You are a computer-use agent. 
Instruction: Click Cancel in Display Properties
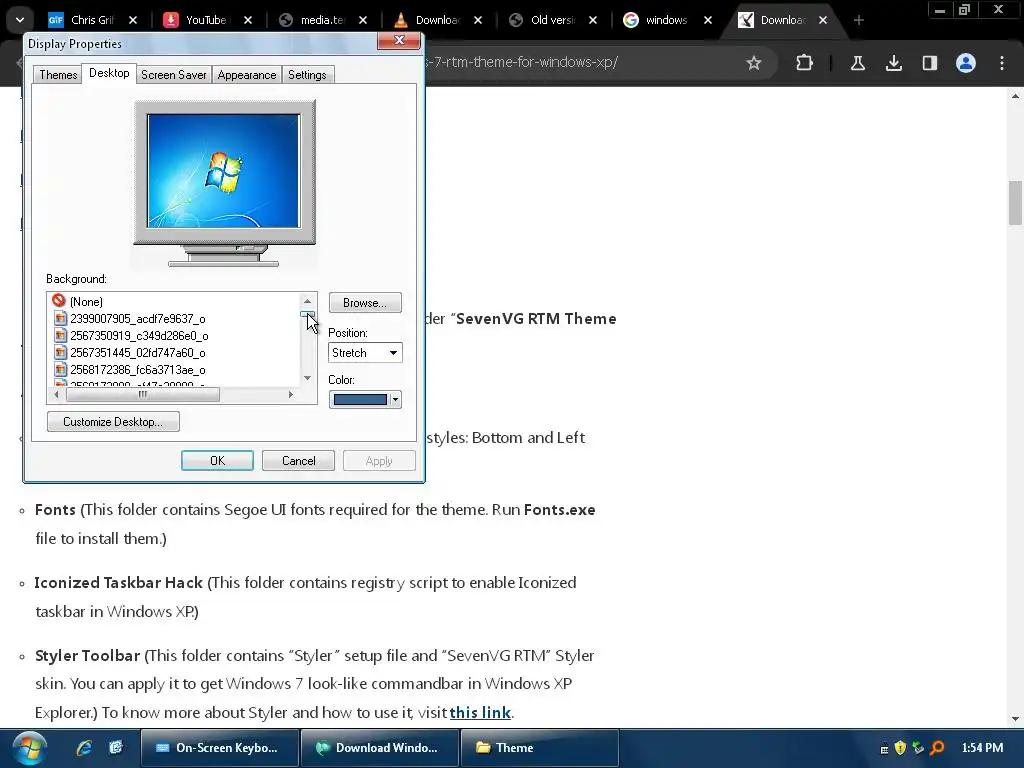tap(298, 460)
